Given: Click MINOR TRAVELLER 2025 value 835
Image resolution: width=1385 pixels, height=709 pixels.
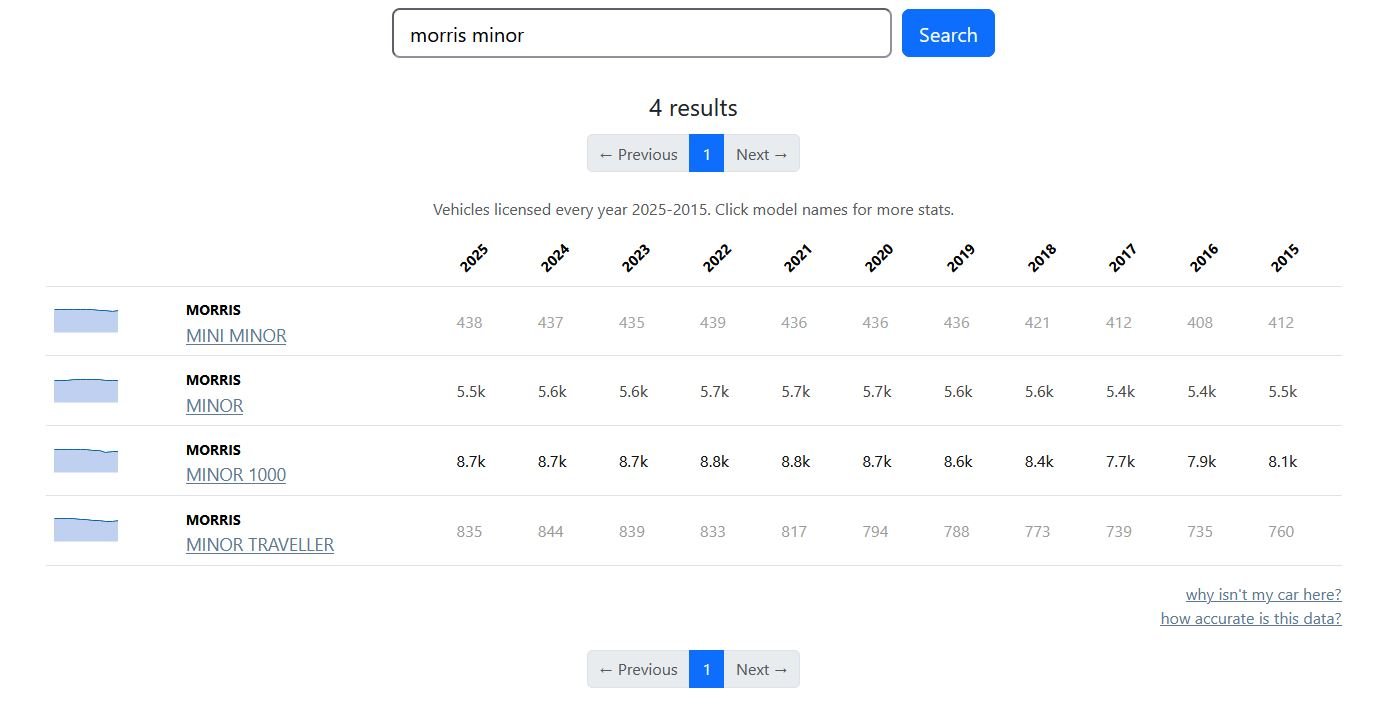Looking at the screenshot, I should point(469,531).
